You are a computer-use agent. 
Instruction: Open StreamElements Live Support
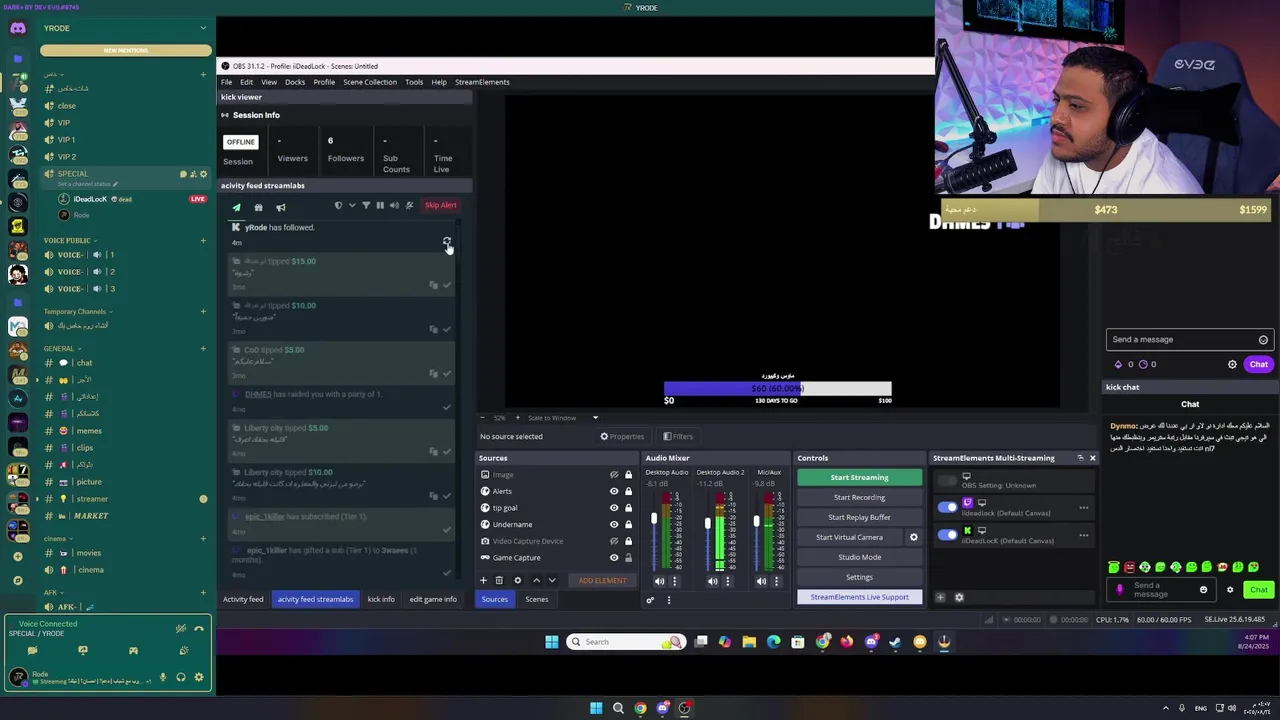click(x=859, y=597)
